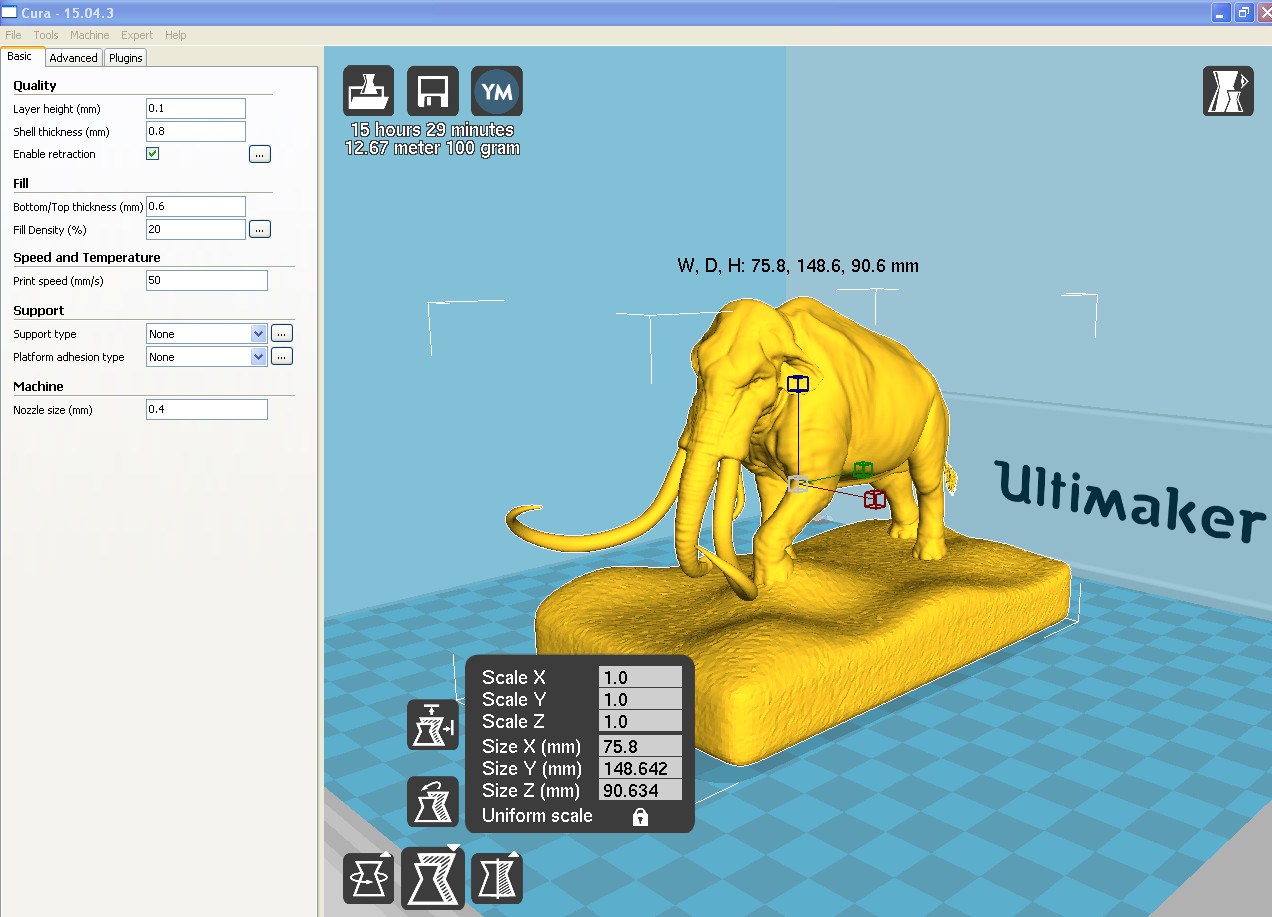Switch to the Advanced tab
This screenshot has height=917, width=1272.
pyautogui.click(x=73, y=57)
